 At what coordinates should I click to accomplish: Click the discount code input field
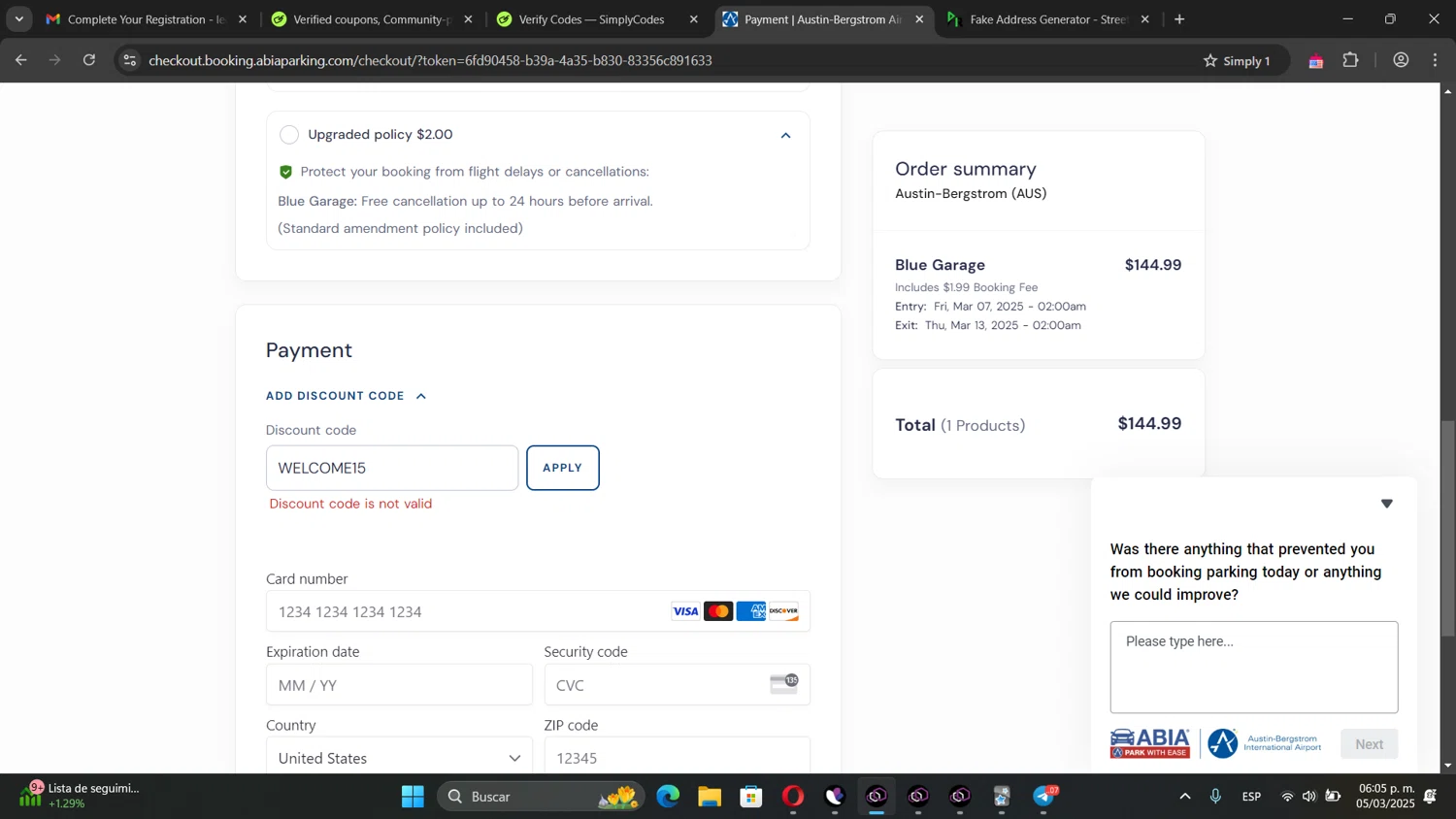392,468
